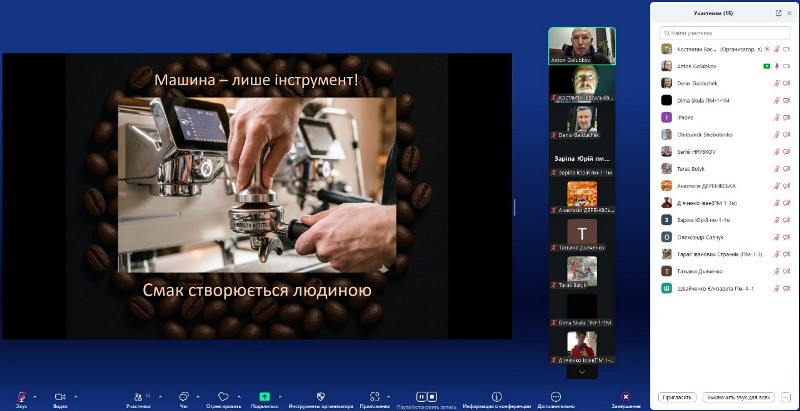Show more video tiles with down arrow

(x=582, y=372)
